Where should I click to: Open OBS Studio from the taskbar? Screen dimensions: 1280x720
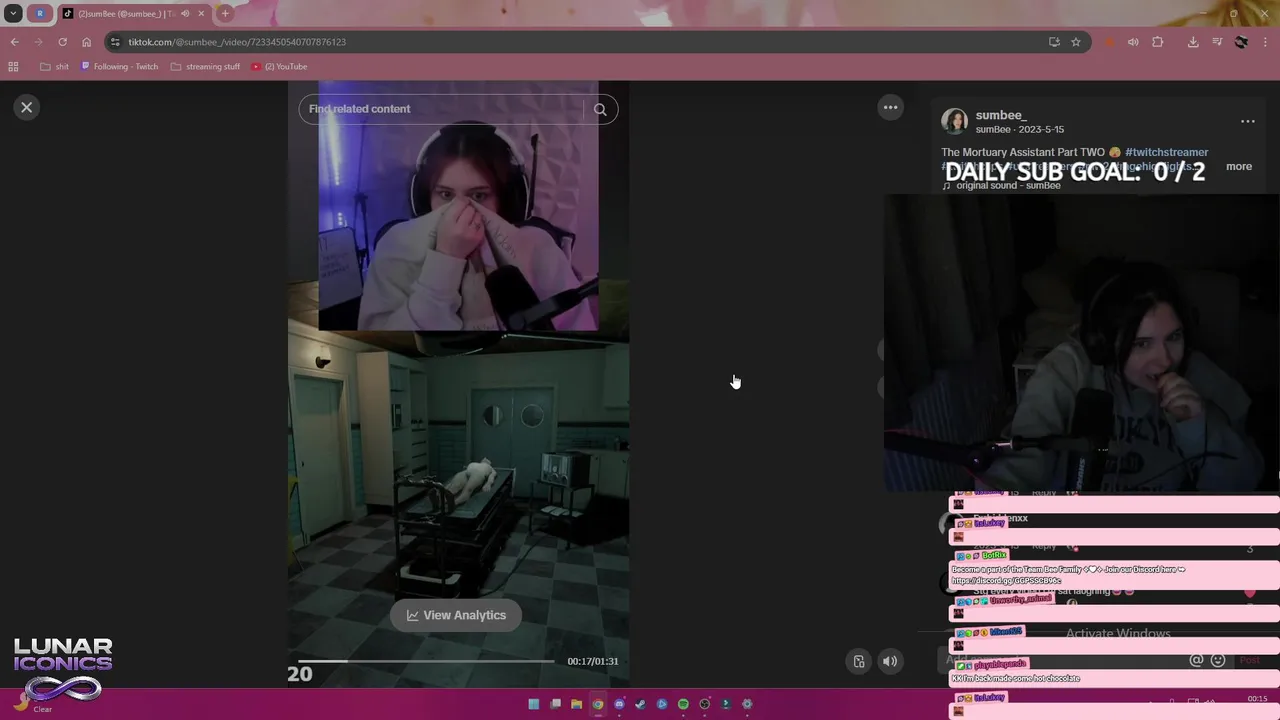point(705,704)
